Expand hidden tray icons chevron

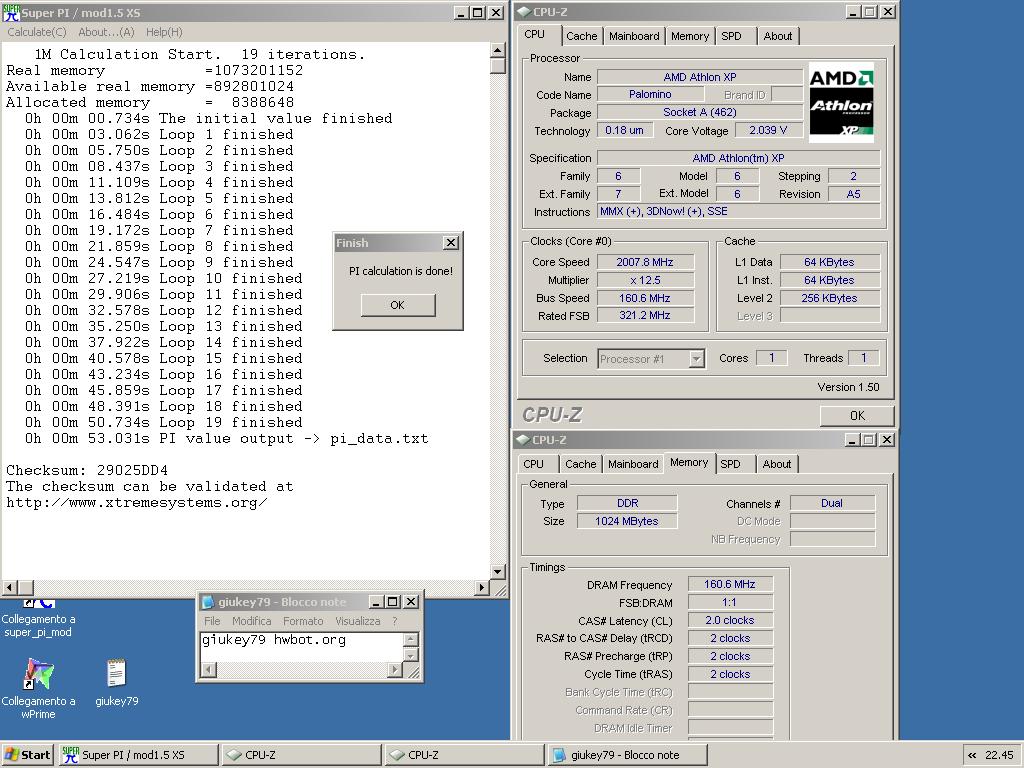(x=972, y=755)
